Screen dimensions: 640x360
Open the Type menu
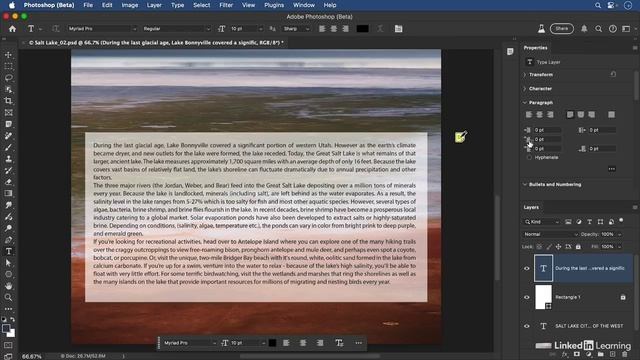pyautogui.click(x=177, y=5)
